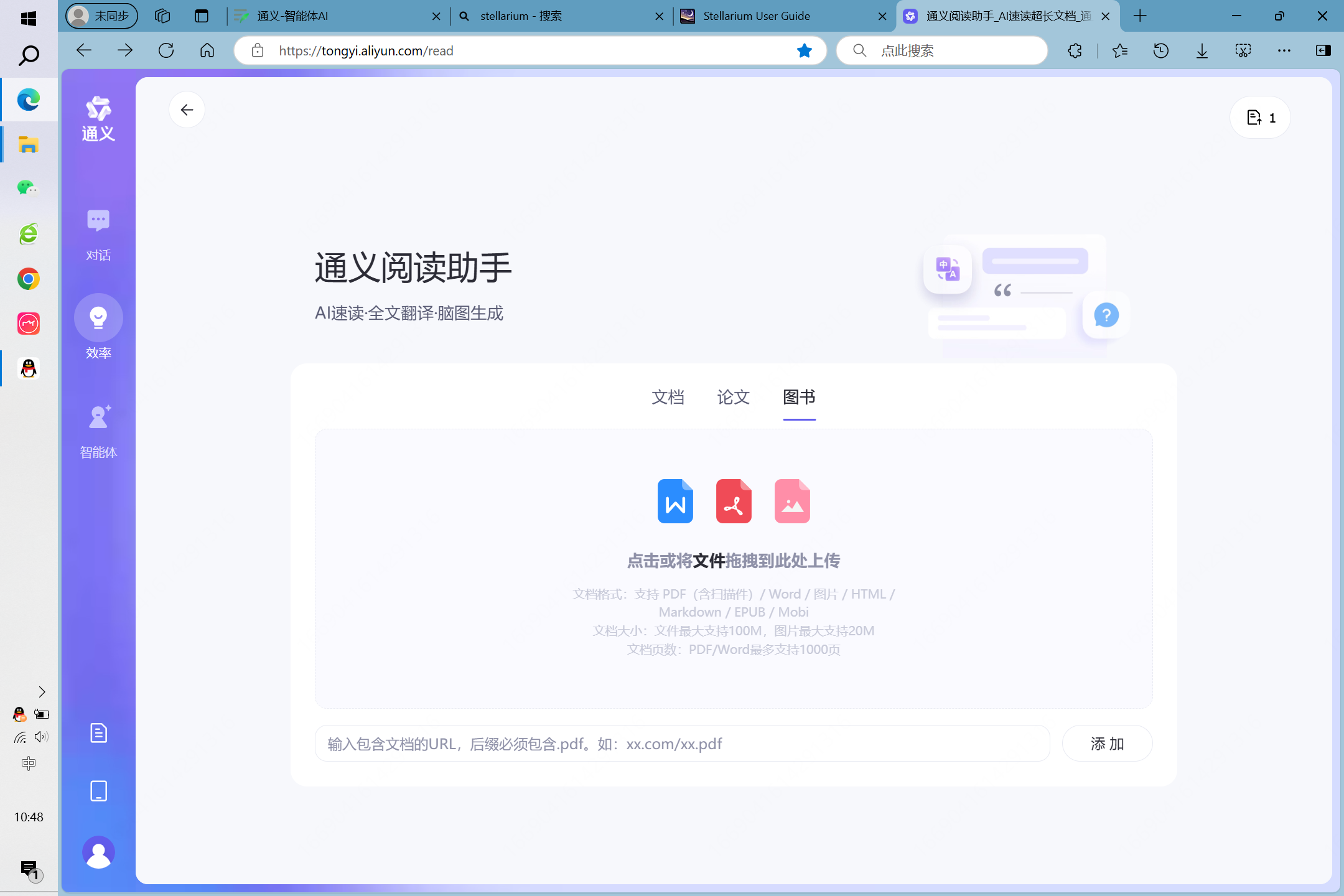Close the Stellarium User Guide tab
Viewport: 1344px width, 896px height.
tap(882, 17)
